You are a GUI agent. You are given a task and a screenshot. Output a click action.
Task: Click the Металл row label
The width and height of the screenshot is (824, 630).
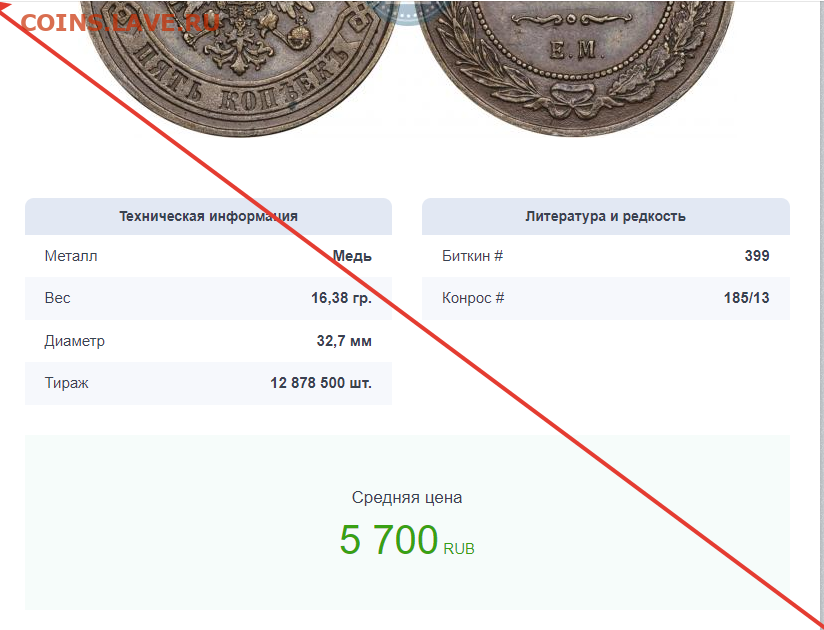coord(71,256)
